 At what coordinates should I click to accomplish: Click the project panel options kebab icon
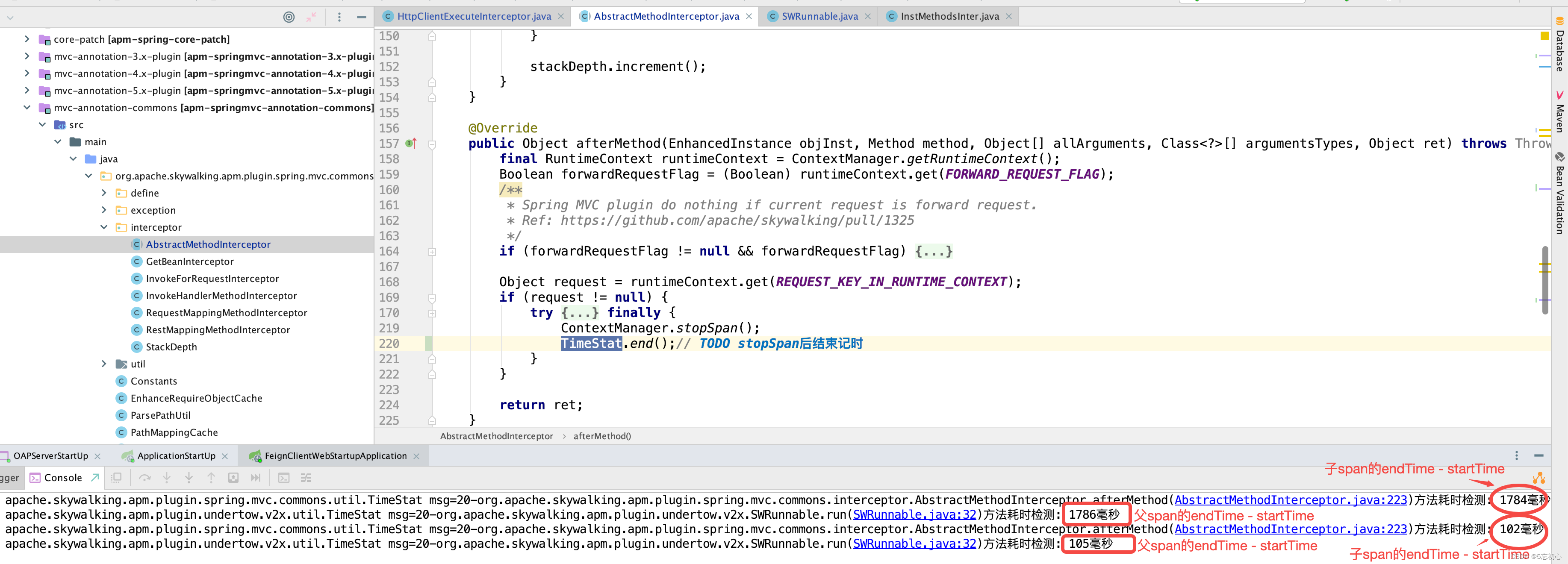(339, 17)
